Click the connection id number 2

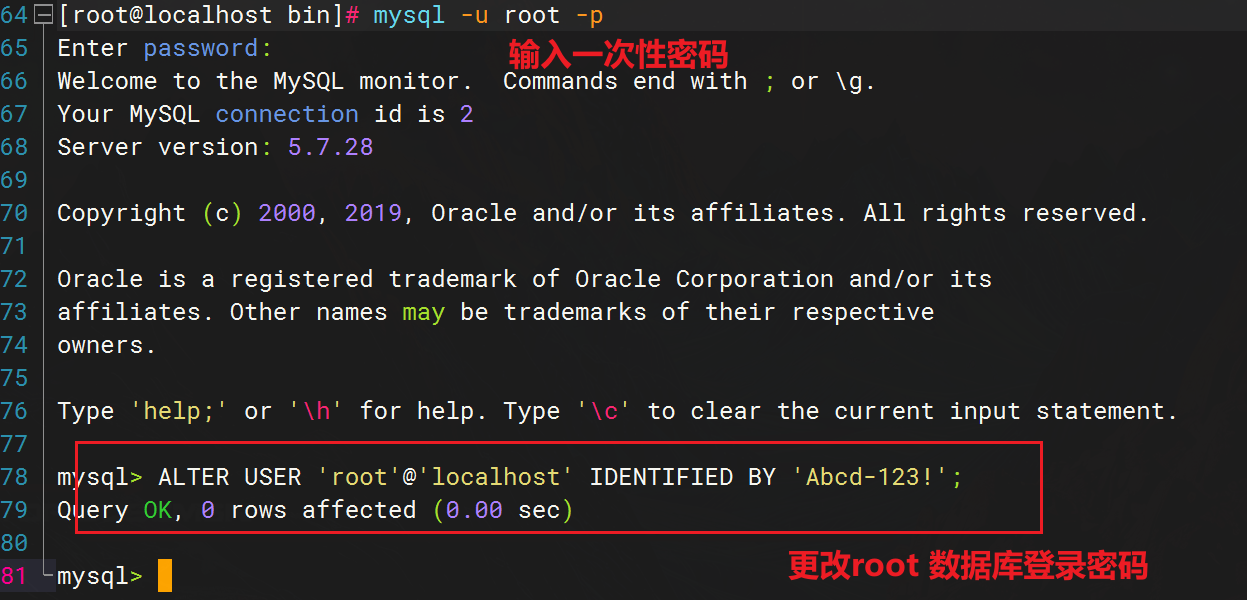click(x=466, y=114)
